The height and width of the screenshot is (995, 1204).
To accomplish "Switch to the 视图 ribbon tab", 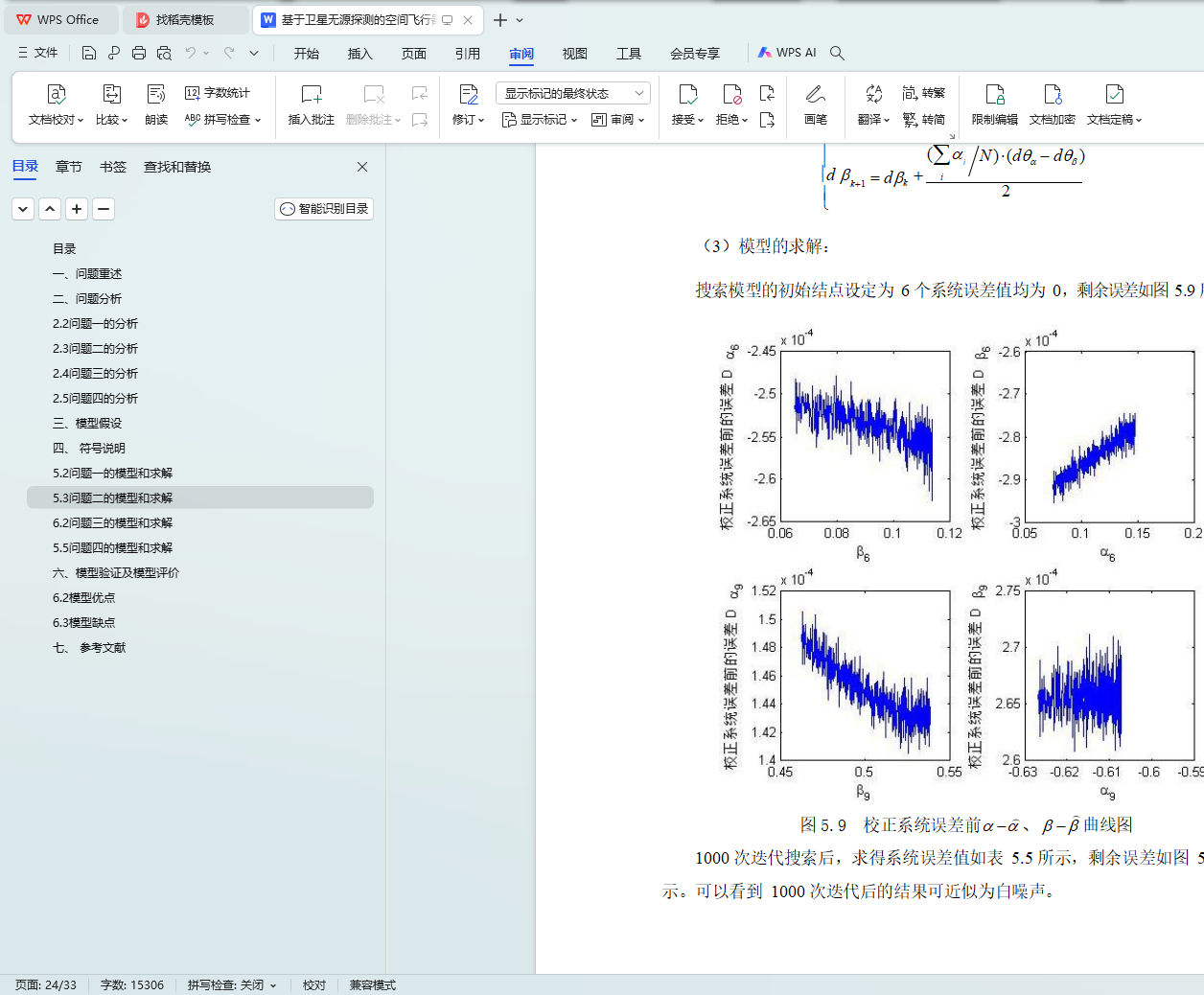I will coord(574,53).
